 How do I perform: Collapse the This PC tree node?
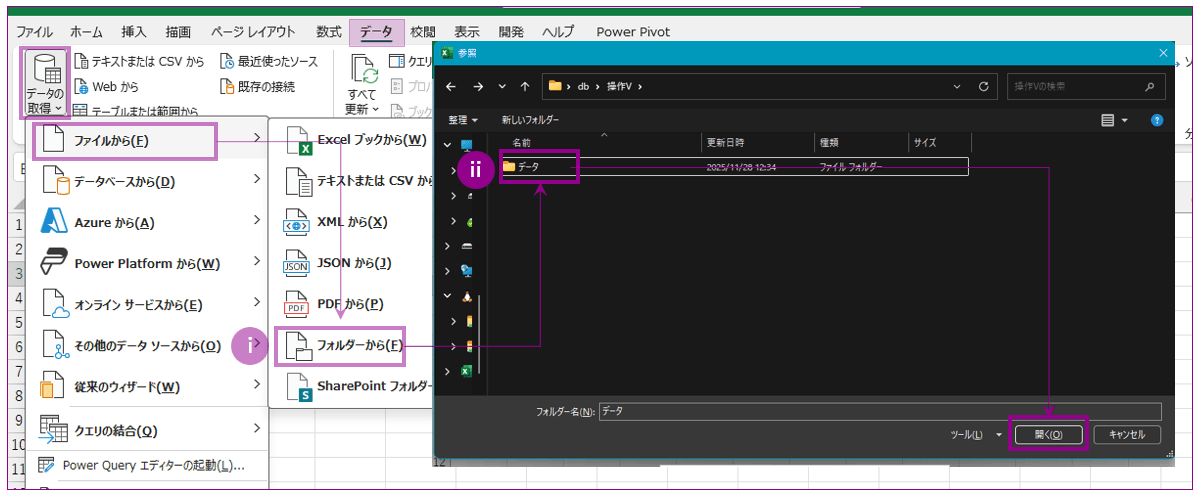pyautogui.click(x=448, y=145)
